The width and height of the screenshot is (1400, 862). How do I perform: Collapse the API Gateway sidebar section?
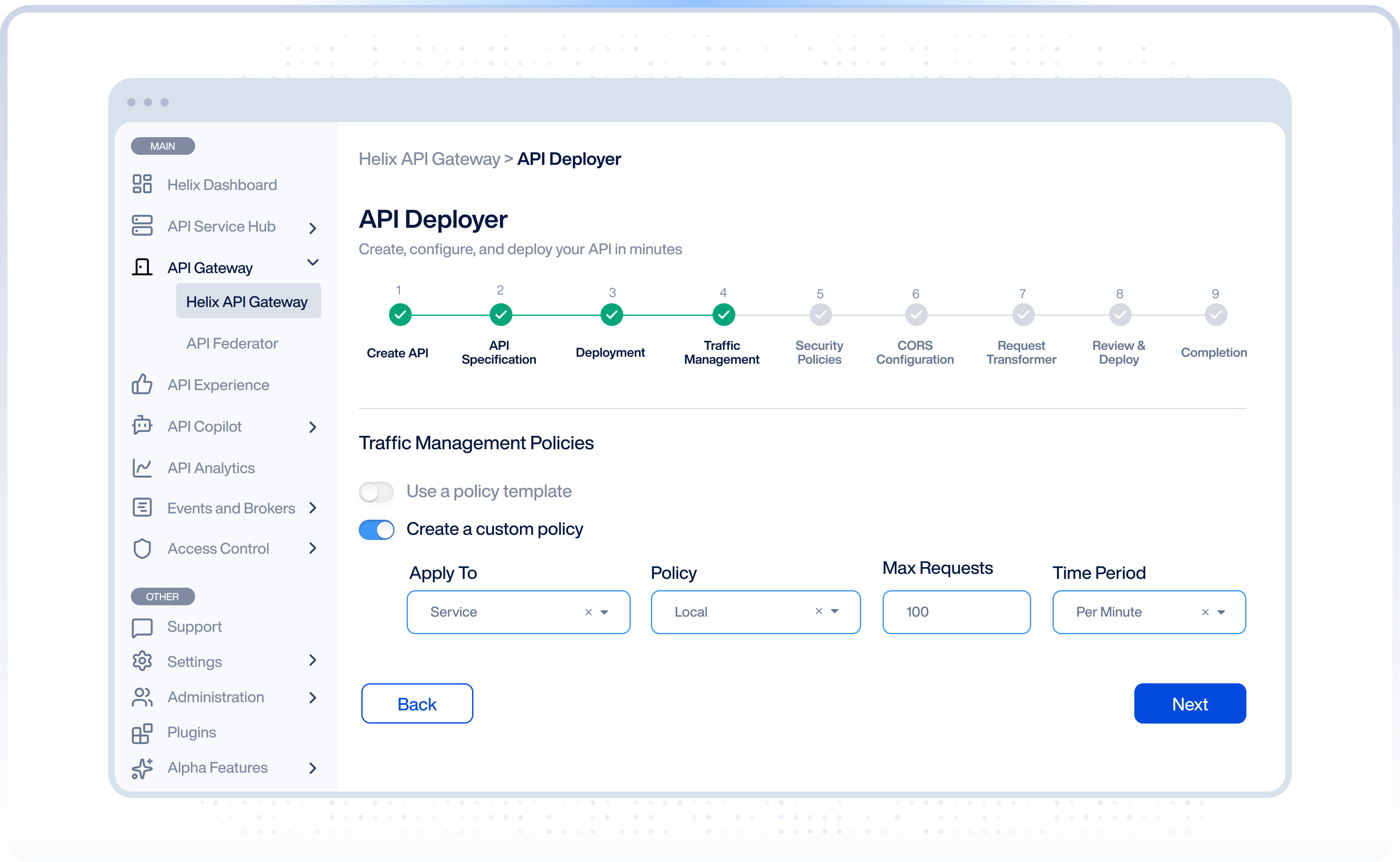[313, 263]
